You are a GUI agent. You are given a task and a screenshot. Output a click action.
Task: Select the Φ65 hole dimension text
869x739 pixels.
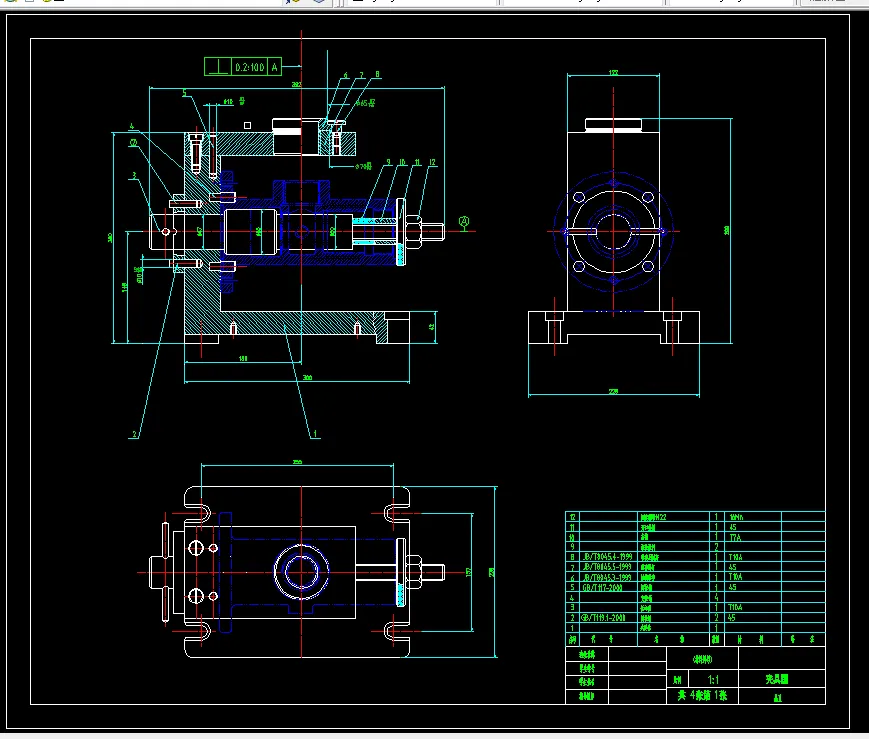365,103
